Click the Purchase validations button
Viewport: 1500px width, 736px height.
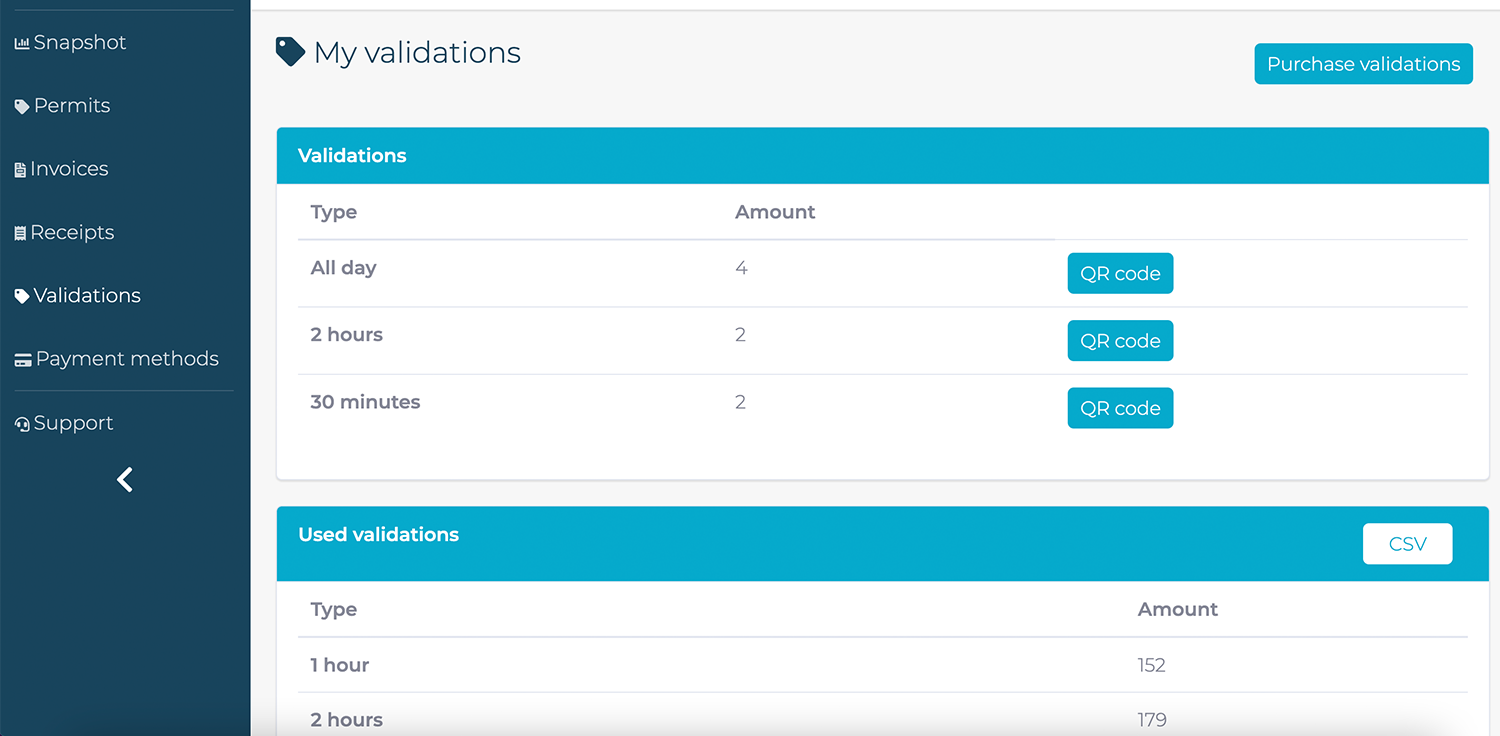1363,64
